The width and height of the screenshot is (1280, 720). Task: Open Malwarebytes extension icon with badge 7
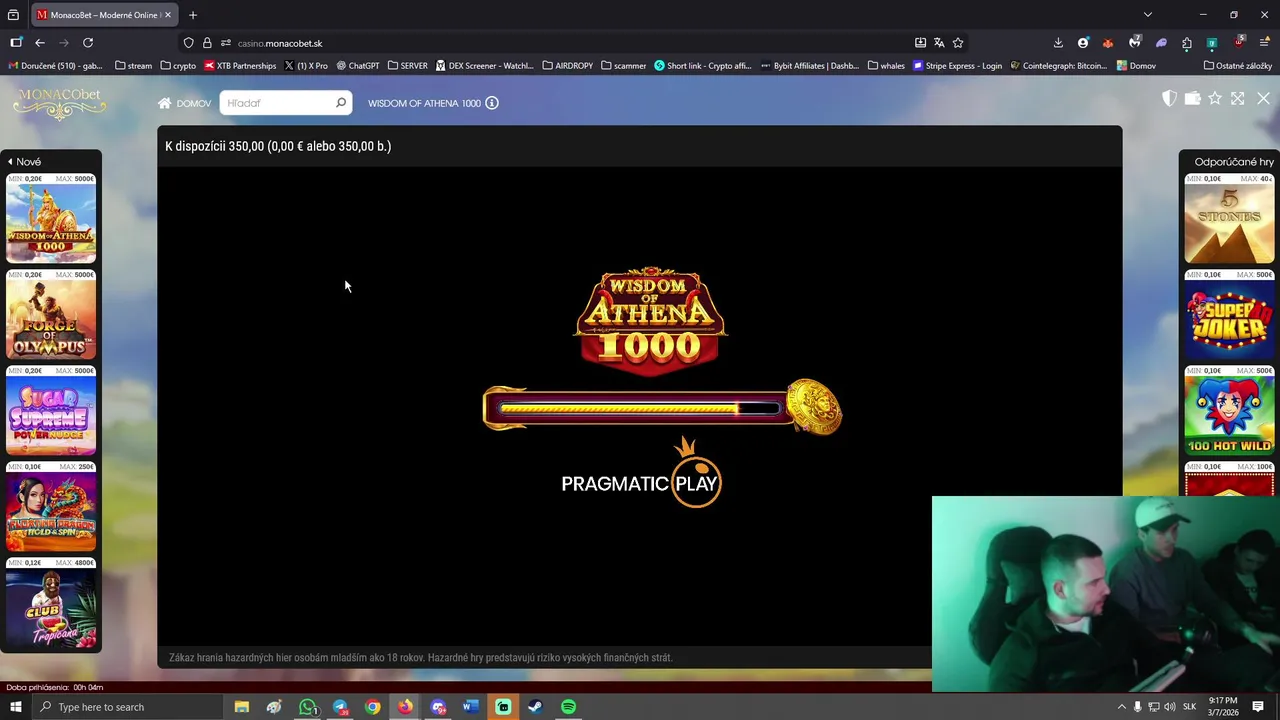1134,42
